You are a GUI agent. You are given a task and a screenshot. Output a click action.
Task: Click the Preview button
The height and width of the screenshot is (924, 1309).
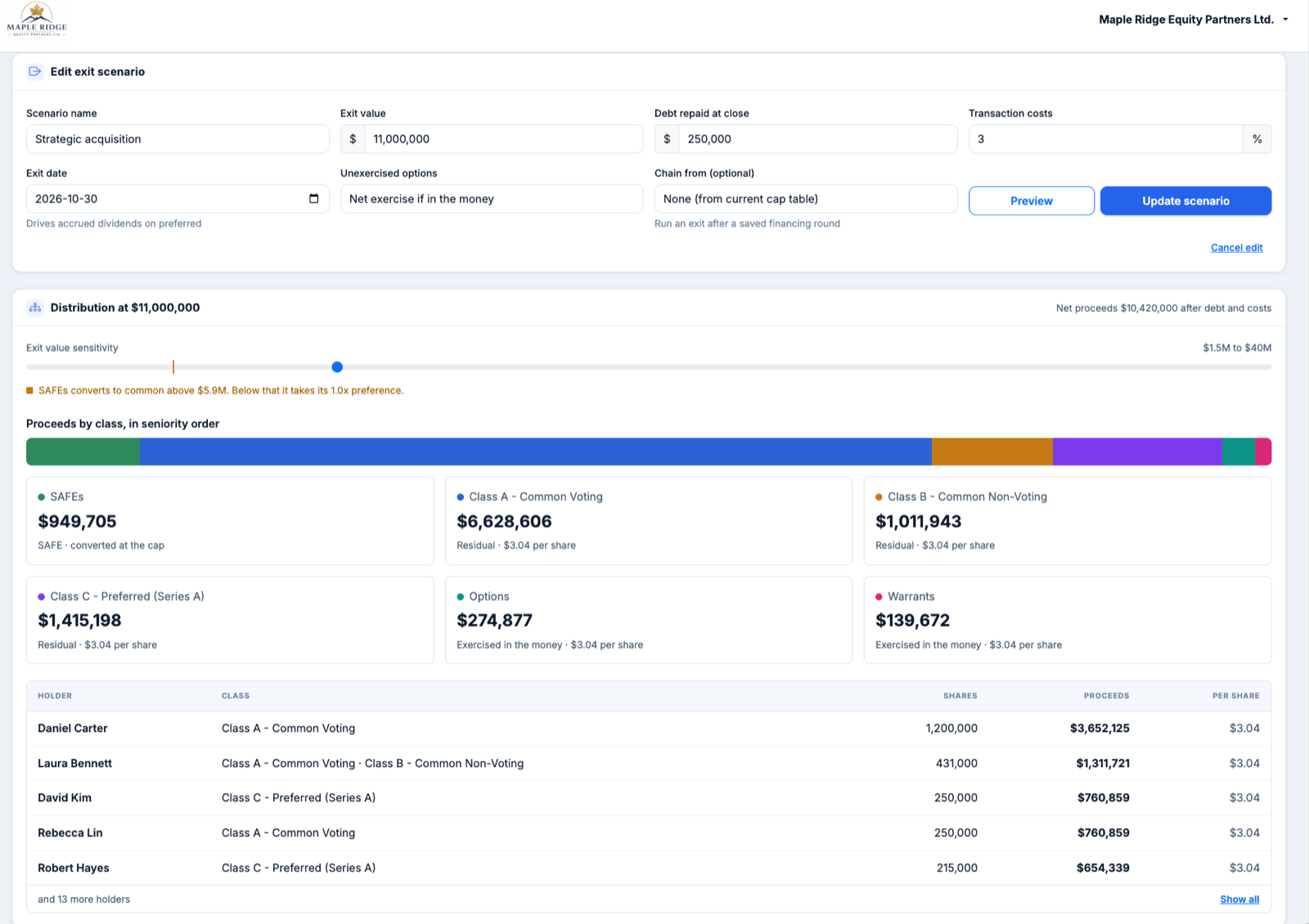[1032, 201]
